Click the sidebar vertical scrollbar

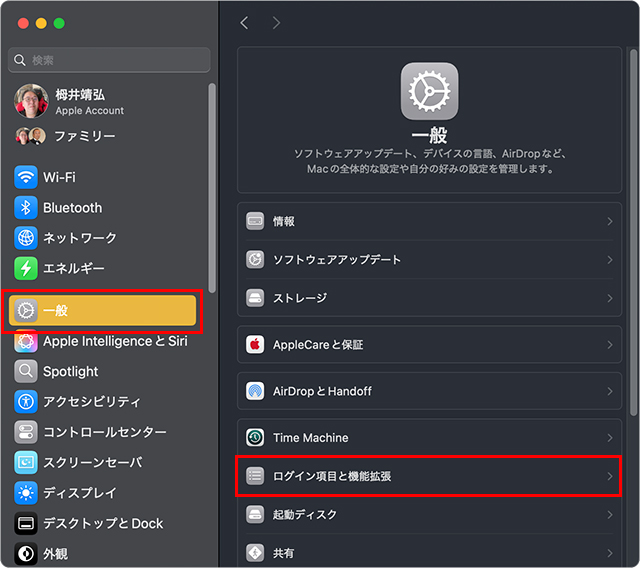211,188
